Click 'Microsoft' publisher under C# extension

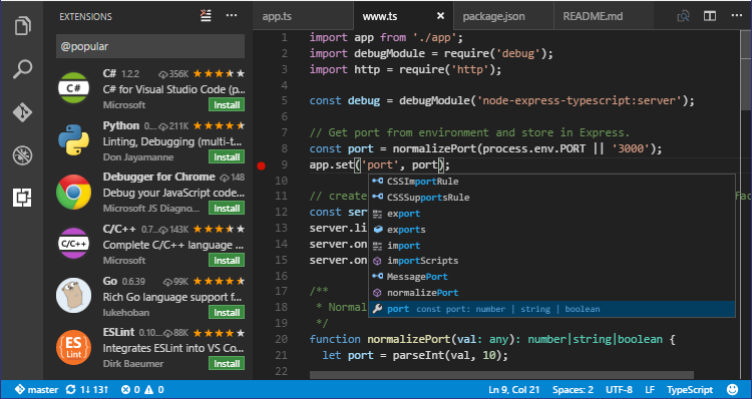click(124, 105)
